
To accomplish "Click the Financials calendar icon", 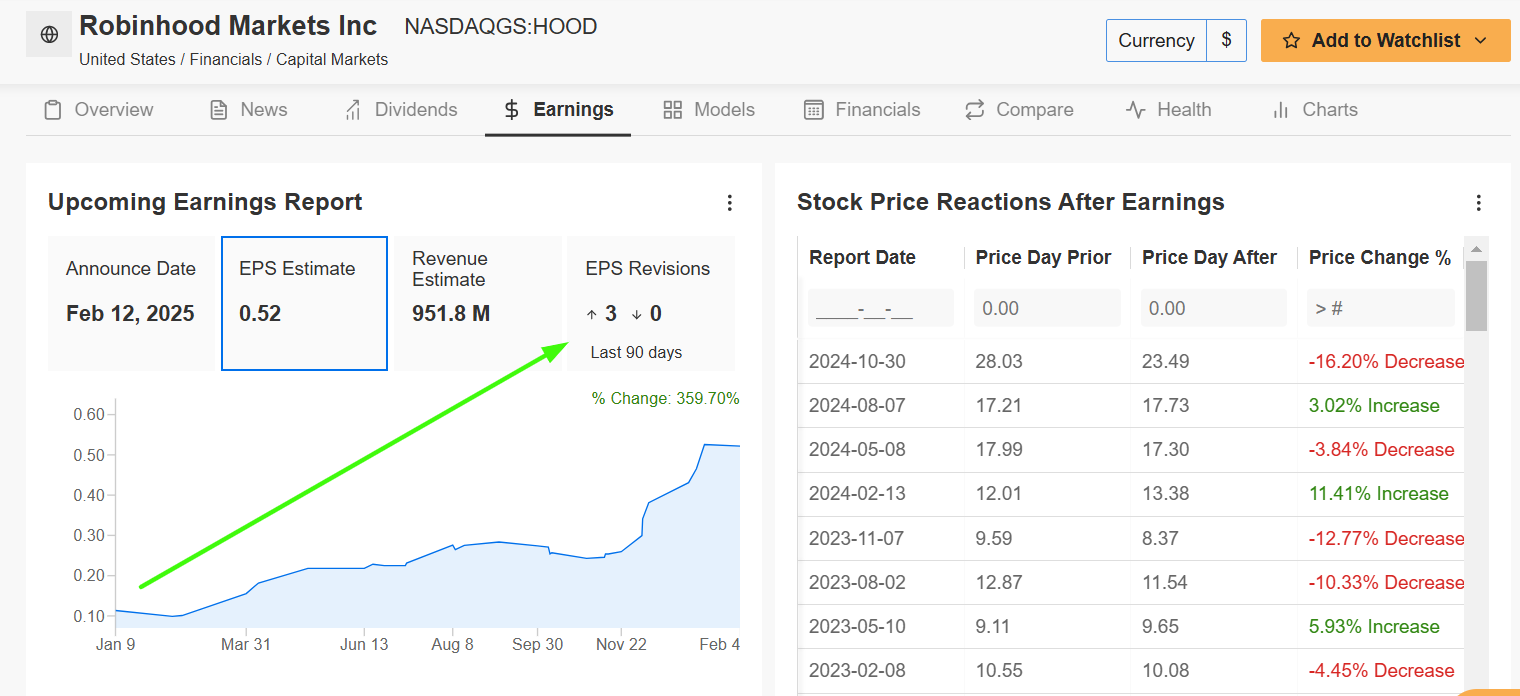I will 814,110.
